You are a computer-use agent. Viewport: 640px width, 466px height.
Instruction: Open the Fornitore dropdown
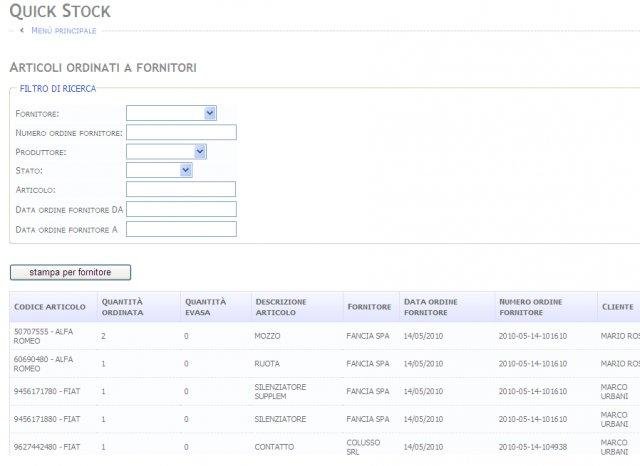tap(171, 113)
